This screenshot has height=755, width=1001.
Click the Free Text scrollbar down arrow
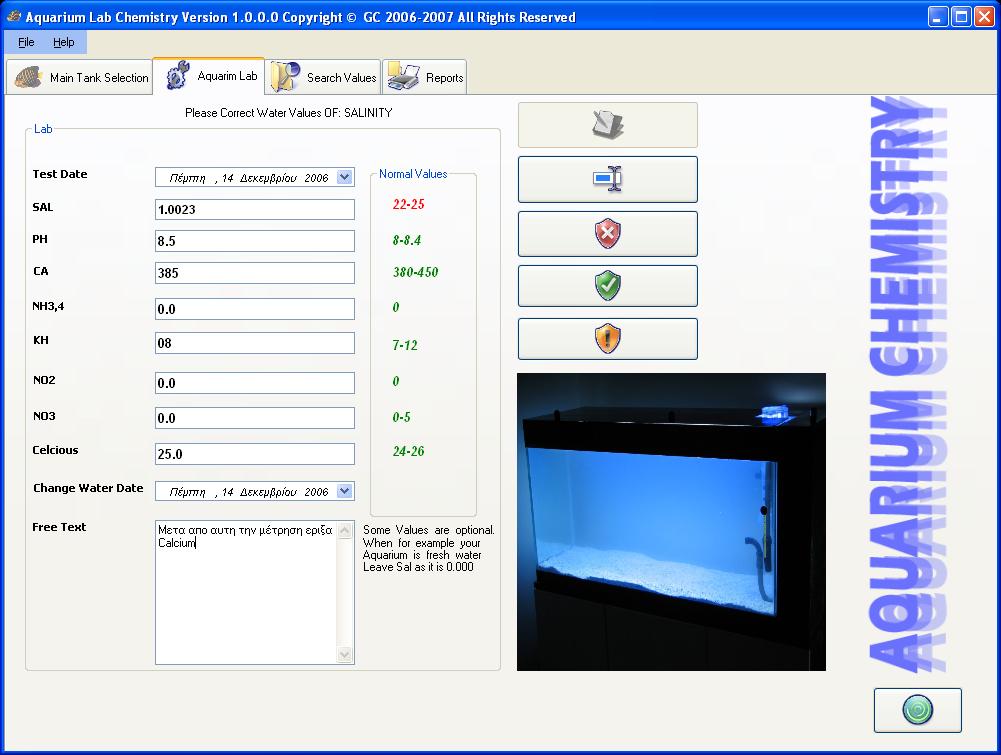pyautogui.click(x=346, y=655)
